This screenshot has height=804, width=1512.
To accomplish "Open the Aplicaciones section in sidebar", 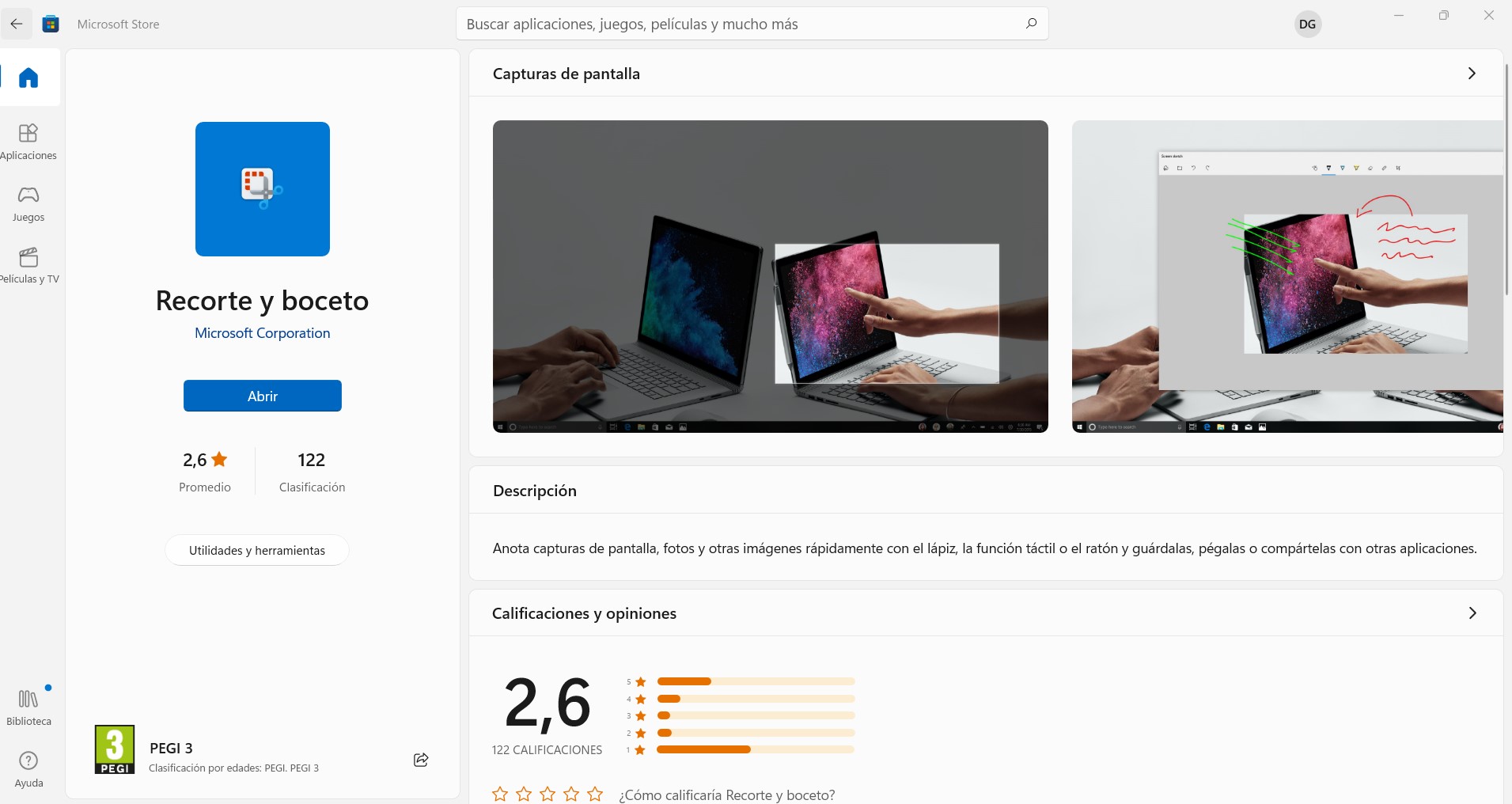I will click(x=28, y=142).
